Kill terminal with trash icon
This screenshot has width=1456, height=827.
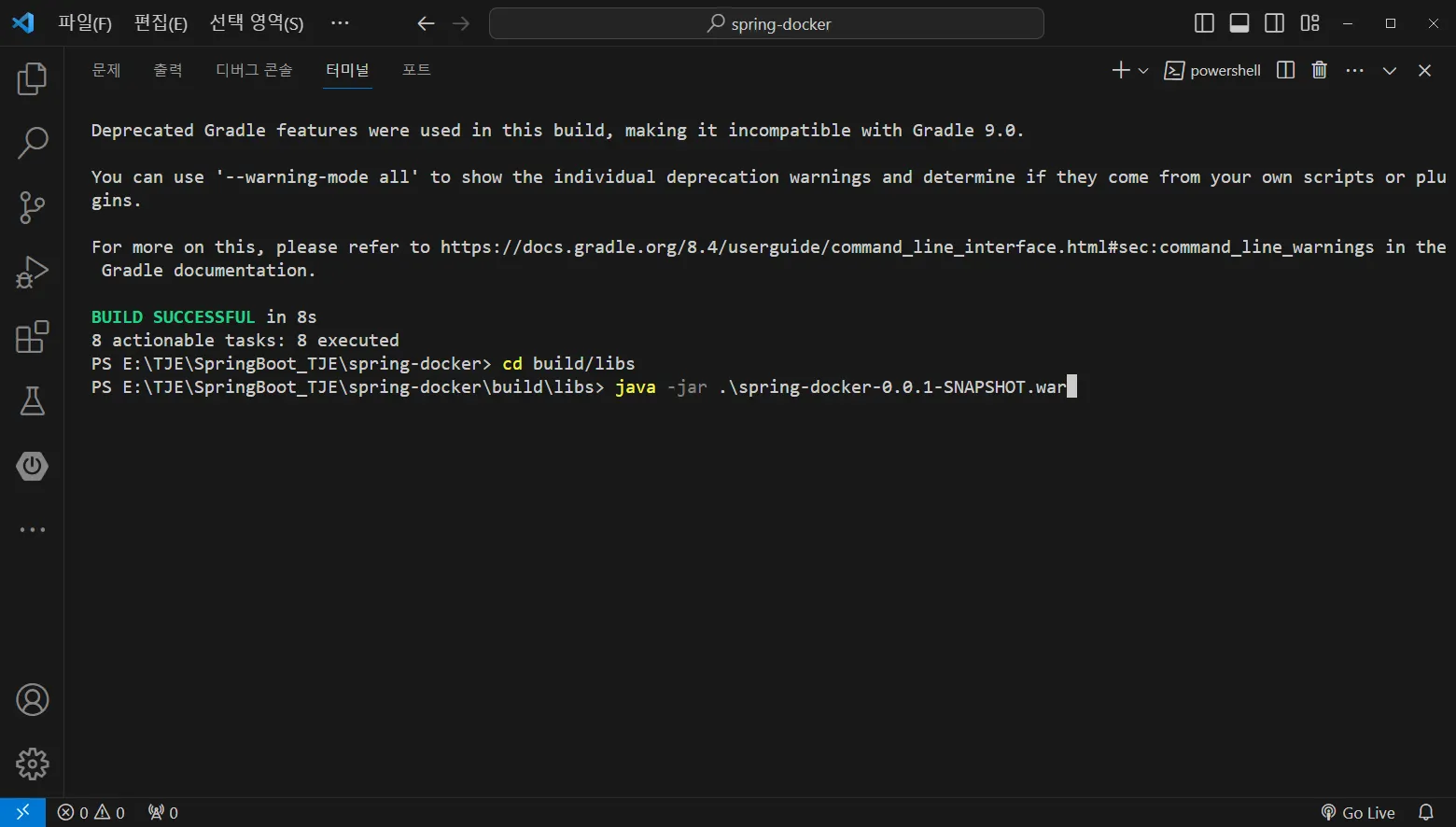[1319, 70]
